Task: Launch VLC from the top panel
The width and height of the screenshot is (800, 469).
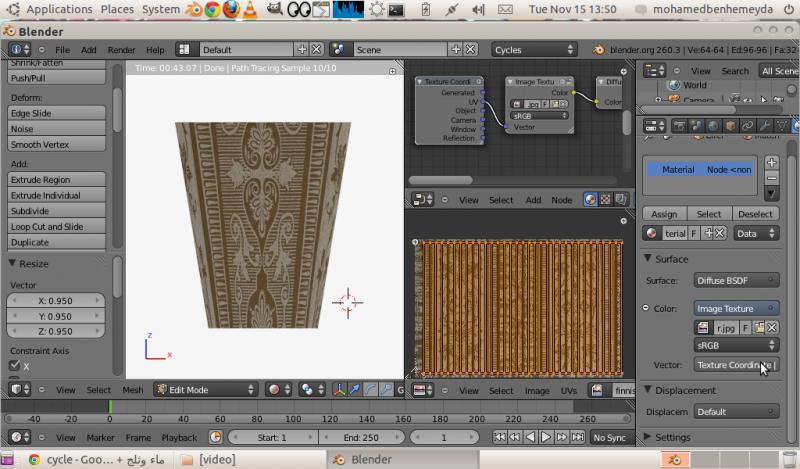Action: 249,9
